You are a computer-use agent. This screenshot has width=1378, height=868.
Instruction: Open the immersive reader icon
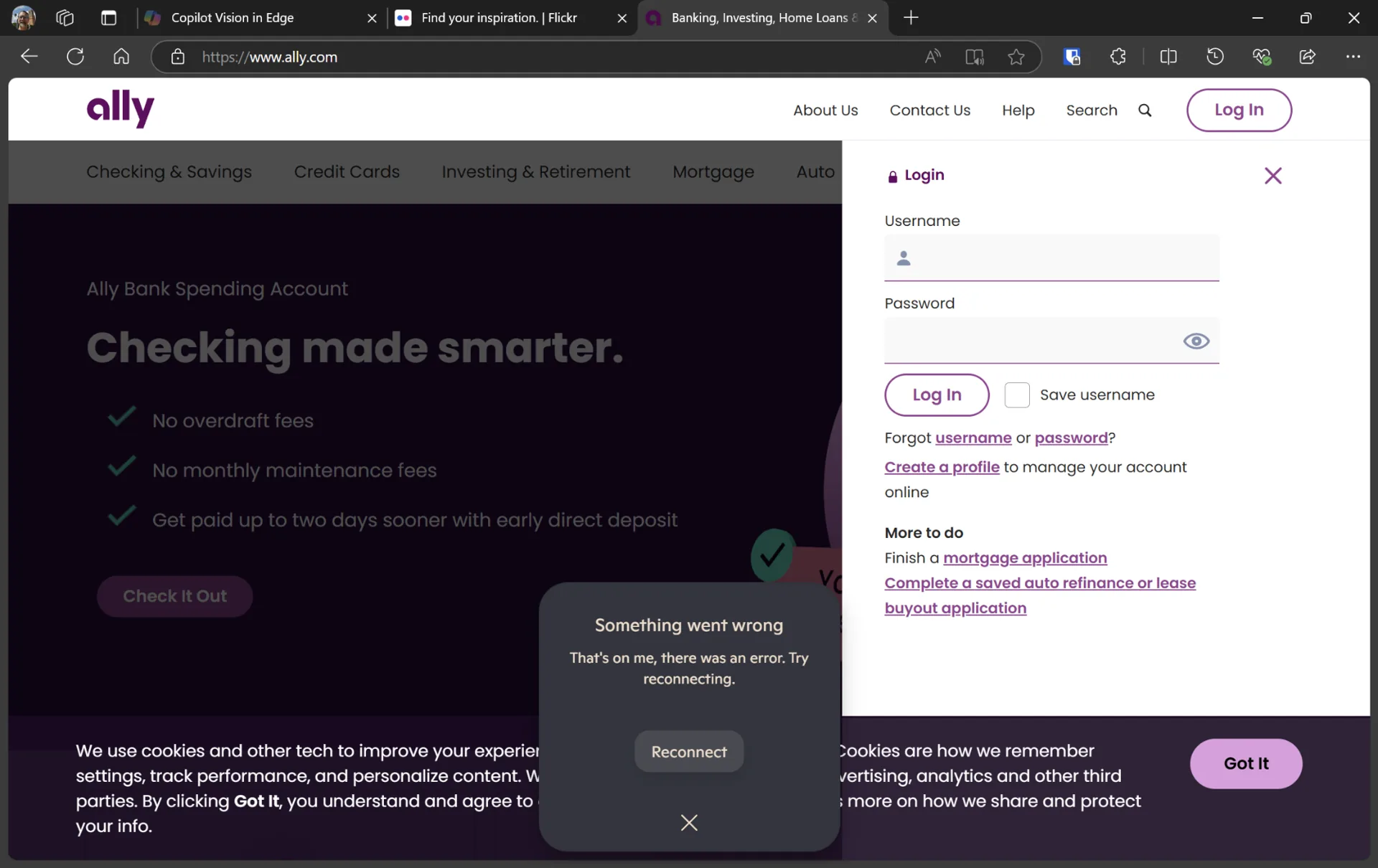[x=974, y=57]
